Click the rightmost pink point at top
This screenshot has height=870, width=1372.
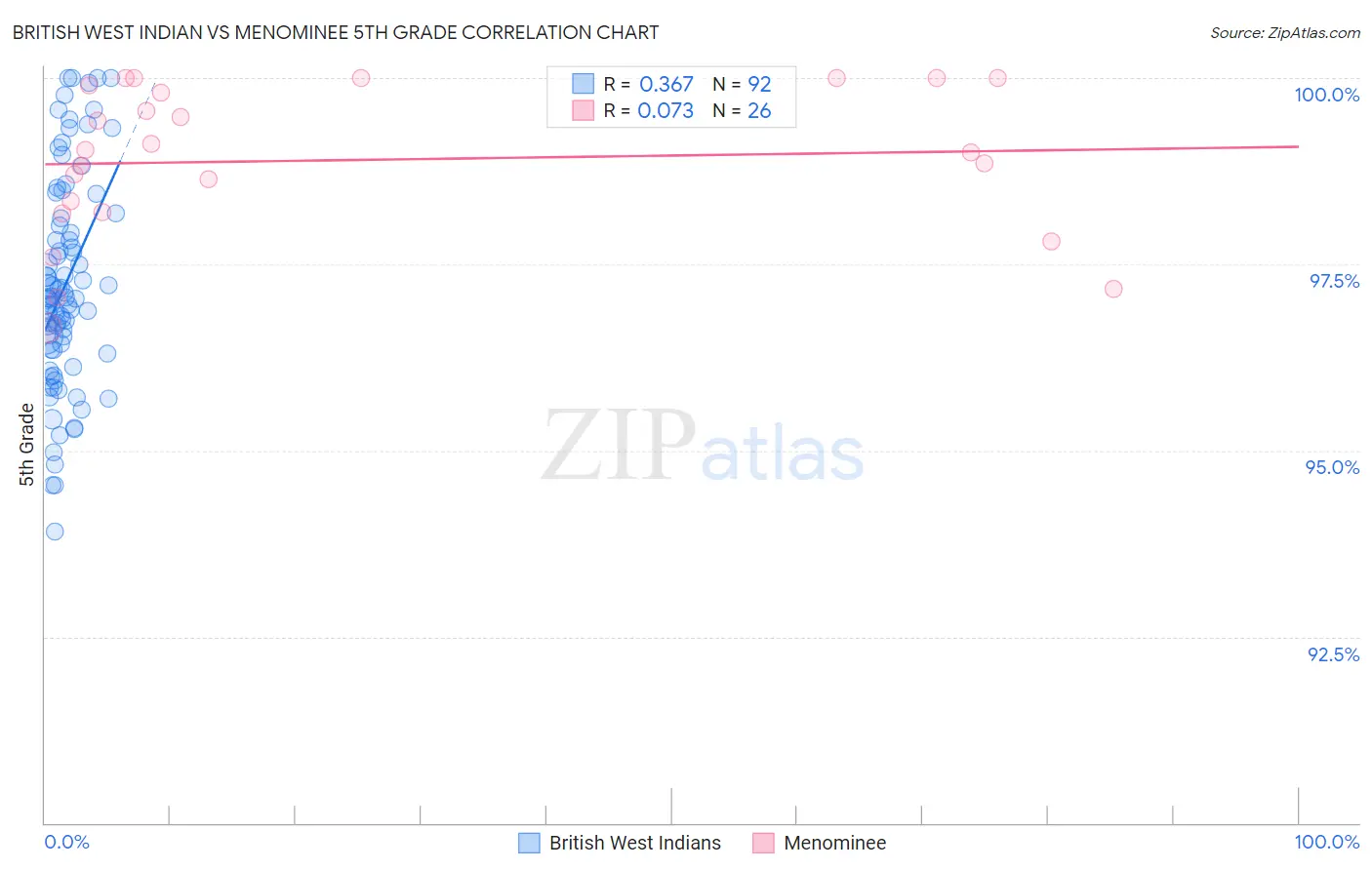pyautogui.click(x=997, y=78)
